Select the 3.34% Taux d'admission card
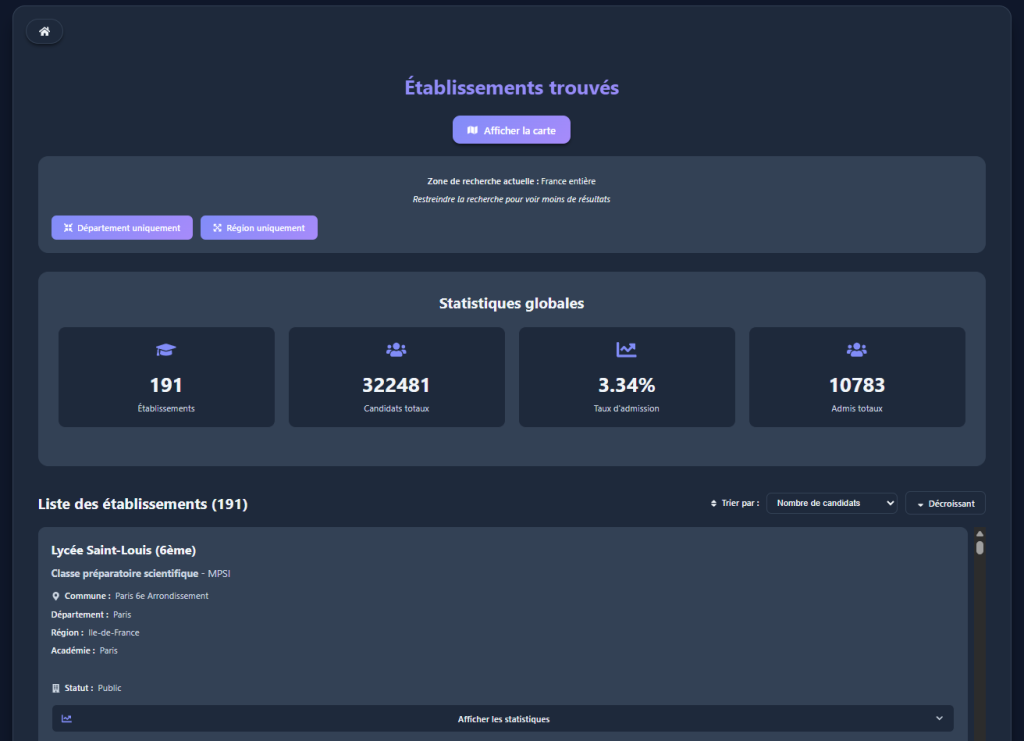 tap(626, 377)
